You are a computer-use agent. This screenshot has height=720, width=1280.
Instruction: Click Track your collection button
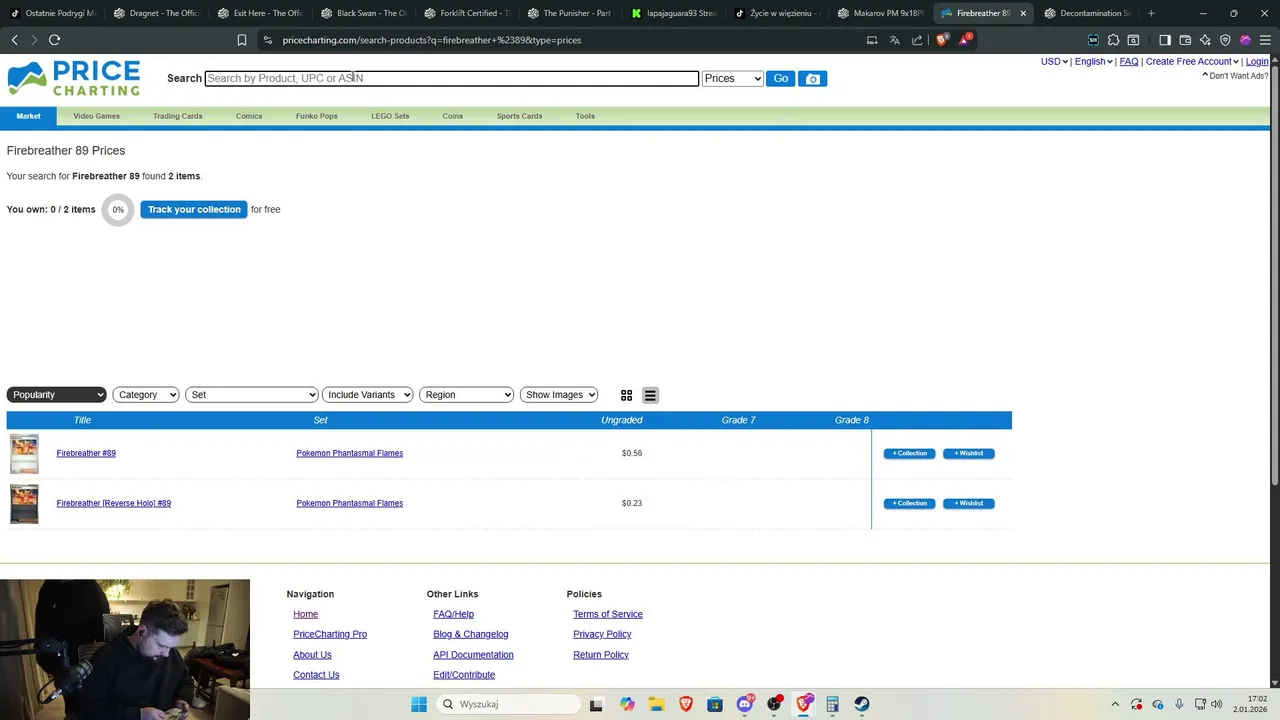point(194,209)
